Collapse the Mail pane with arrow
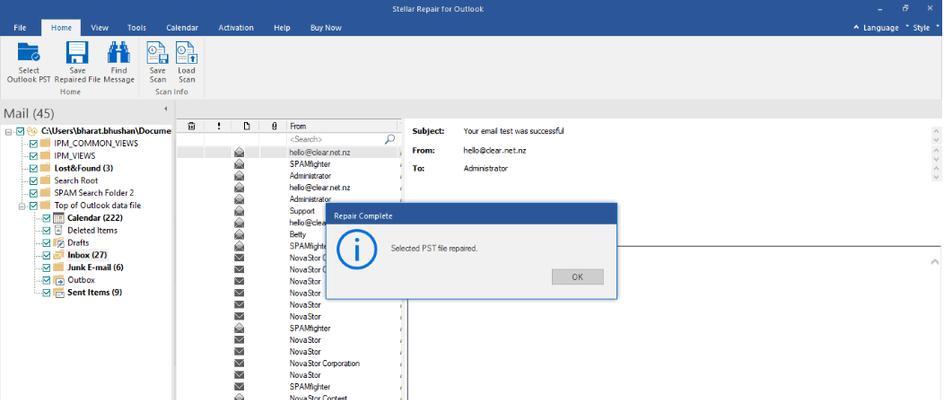944x400 pixels. 166,109
